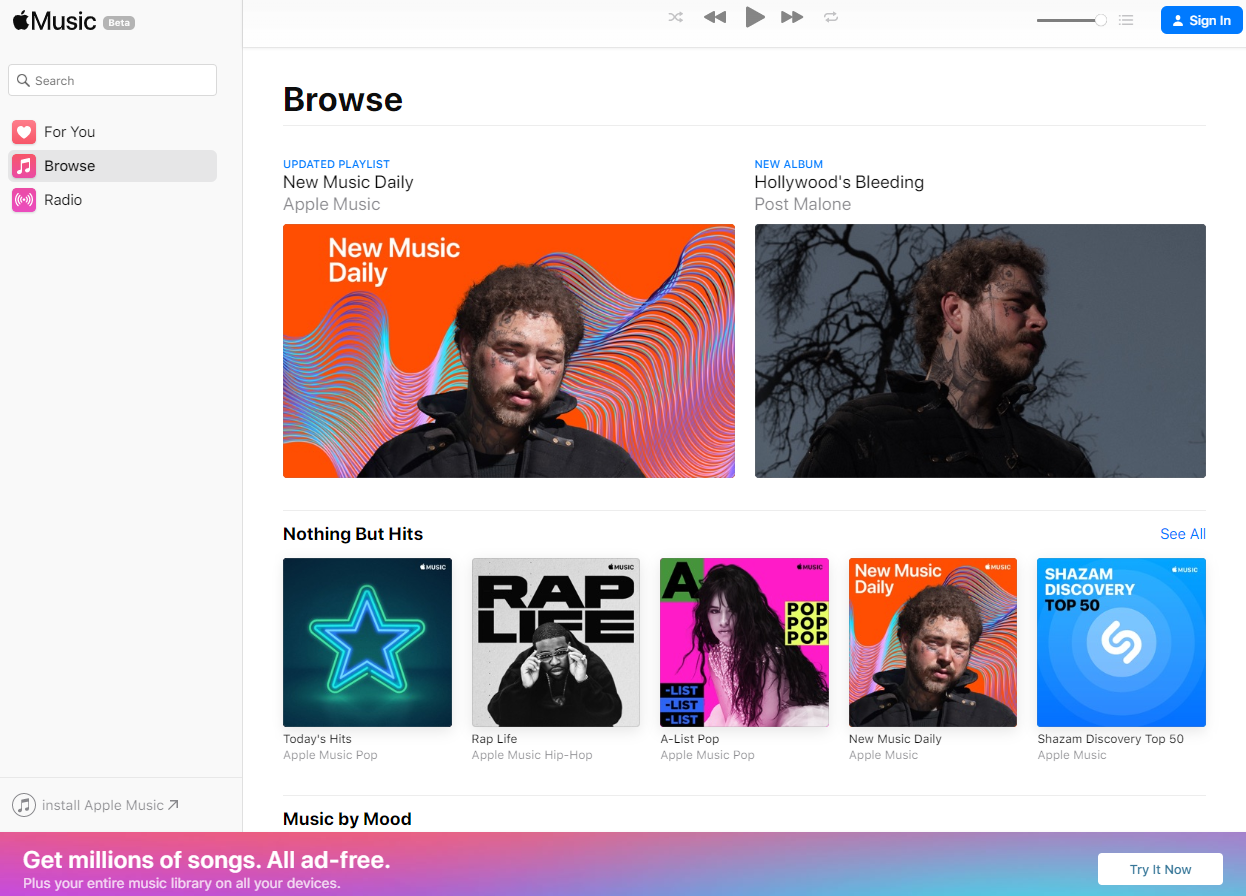
Task: Click the Beta badge
Action: click(119, 22)
